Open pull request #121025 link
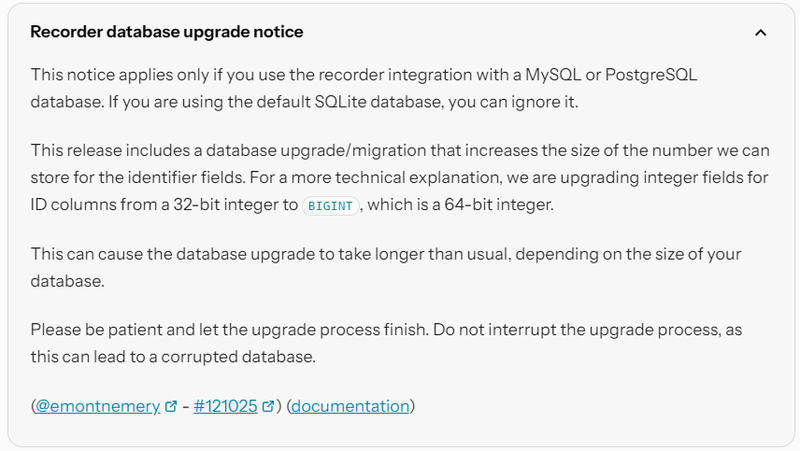The width and height of the screenshot is (800, 451). [226, 406]
